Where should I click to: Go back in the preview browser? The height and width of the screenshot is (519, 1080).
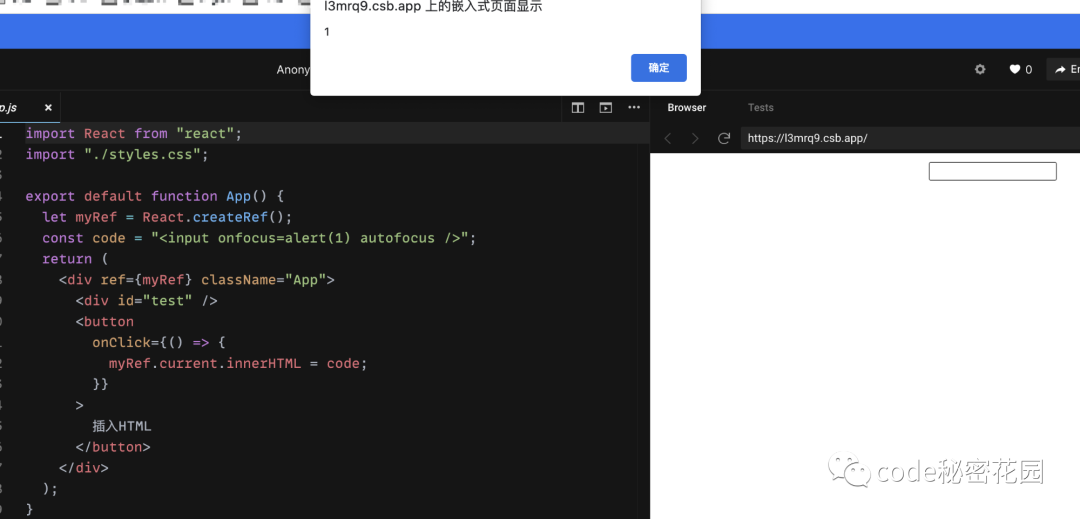click(x=668, y=138)
